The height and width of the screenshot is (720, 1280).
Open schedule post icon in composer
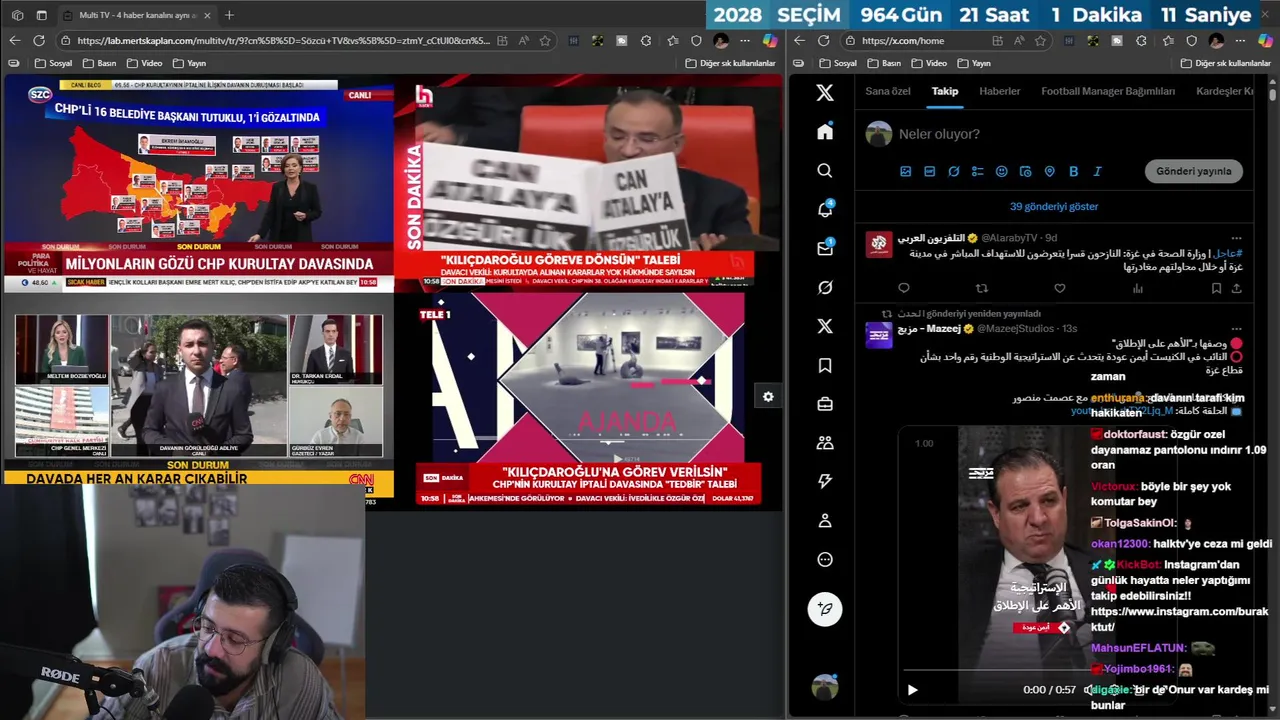pyautogui.click(x=1026, y=171)
